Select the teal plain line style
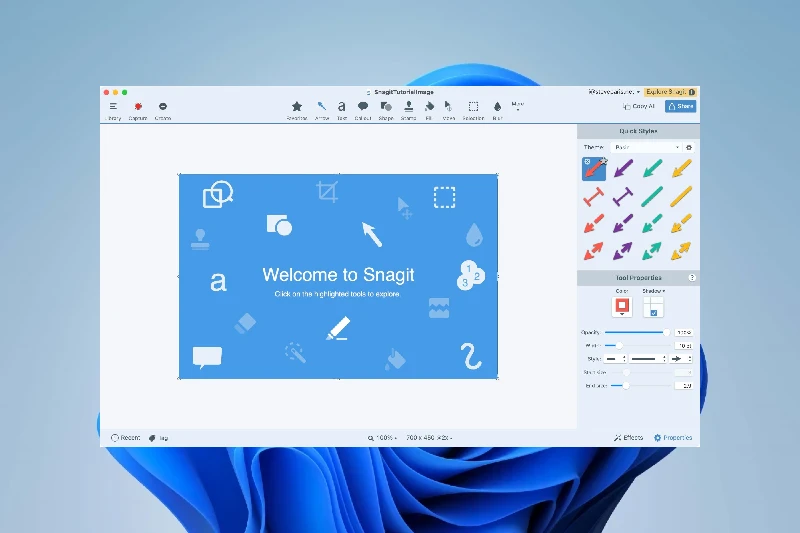The width and height of the screenshot is (800, 533). pyautogui.click(x=652, y=196)
